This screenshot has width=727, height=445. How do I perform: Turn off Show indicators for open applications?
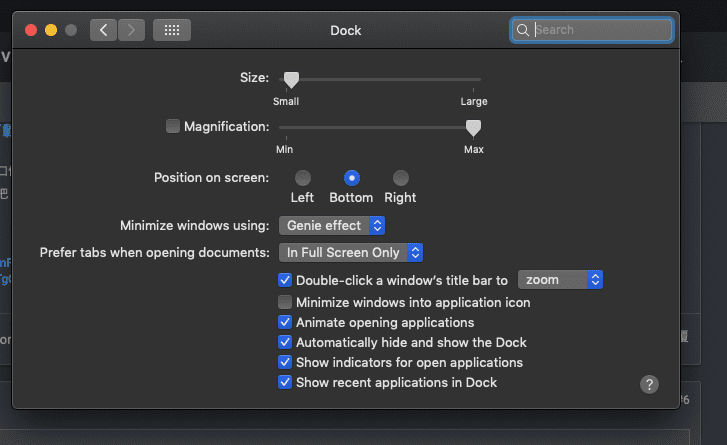pyautogui.click(x=285, y=362)
